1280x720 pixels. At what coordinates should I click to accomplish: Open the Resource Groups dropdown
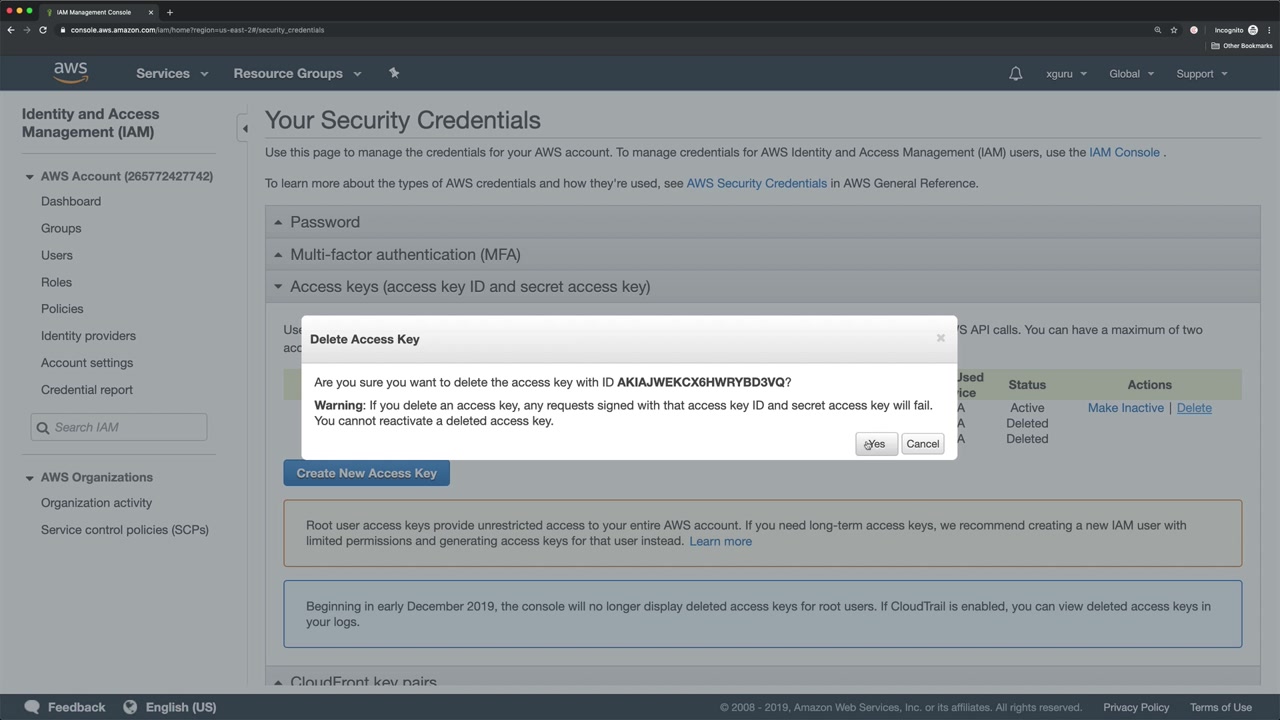point(297,74)
